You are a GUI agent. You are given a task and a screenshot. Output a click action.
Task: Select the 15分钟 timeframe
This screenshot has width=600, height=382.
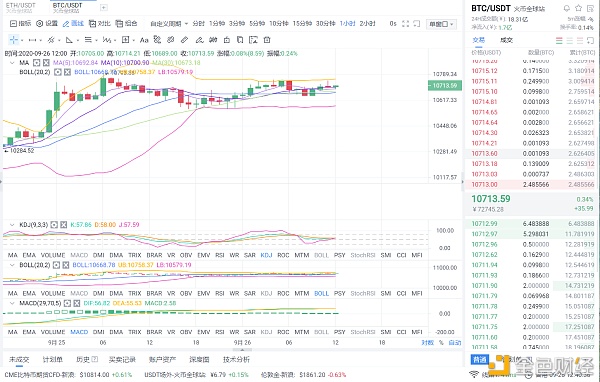[302, 24]
